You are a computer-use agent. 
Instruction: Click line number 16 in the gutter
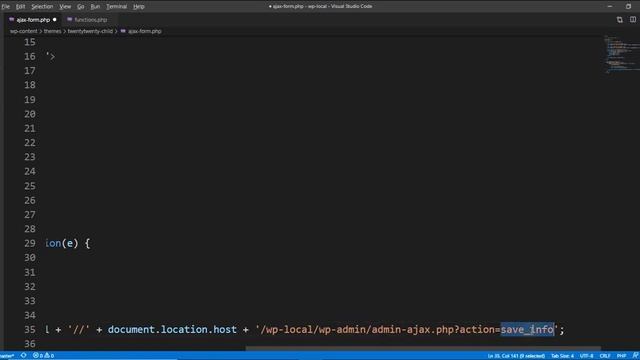click(x=30, y=57)
